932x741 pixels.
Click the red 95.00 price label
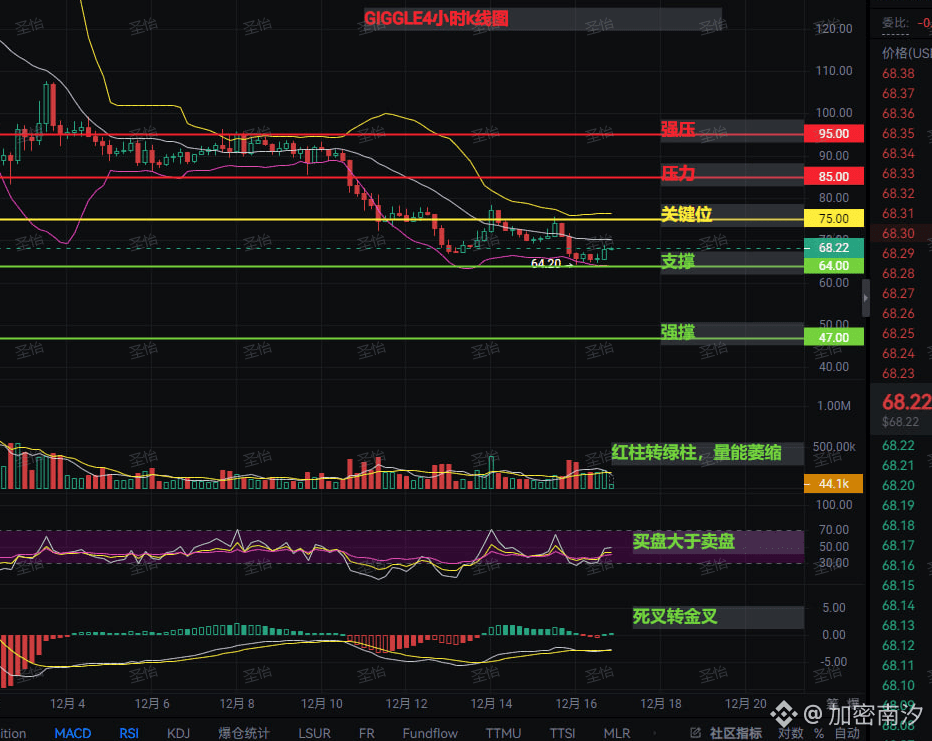point(833,134)
